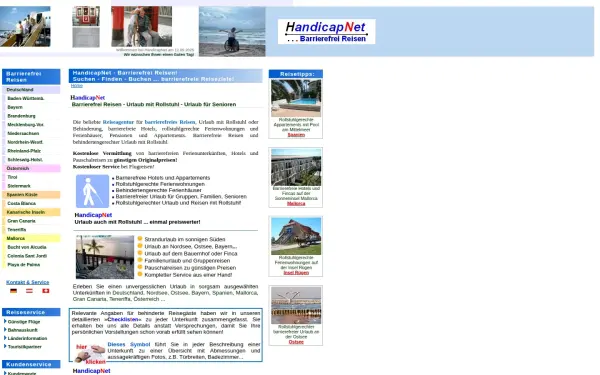This screenshot has width=600, height=375.
Task: Open Bahnauskunft under Reiseservice
Action: coord(23,330)
